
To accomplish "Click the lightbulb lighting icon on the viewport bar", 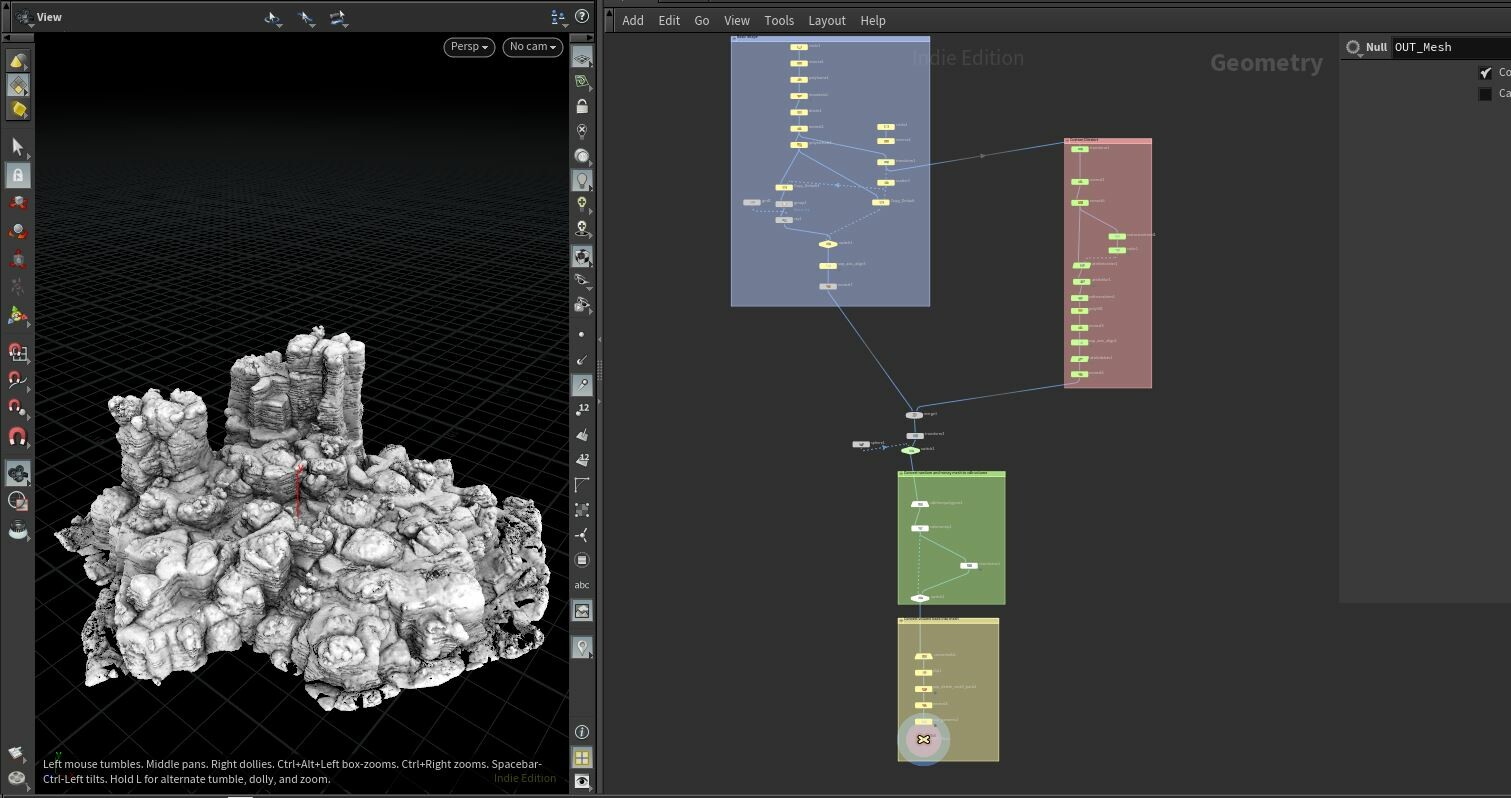I will click(583, 180).
